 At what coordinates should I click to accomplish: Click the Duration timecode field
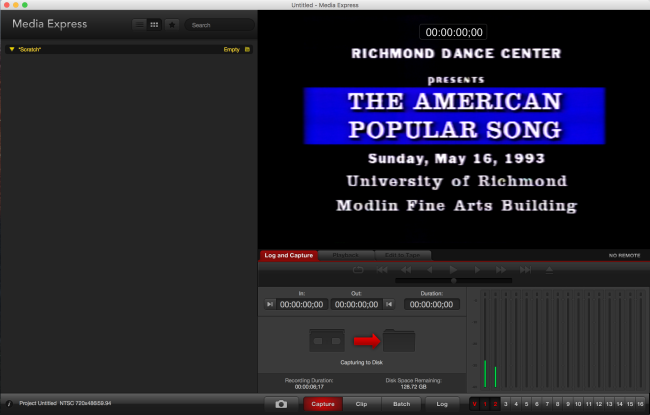(x=432, y=304)
